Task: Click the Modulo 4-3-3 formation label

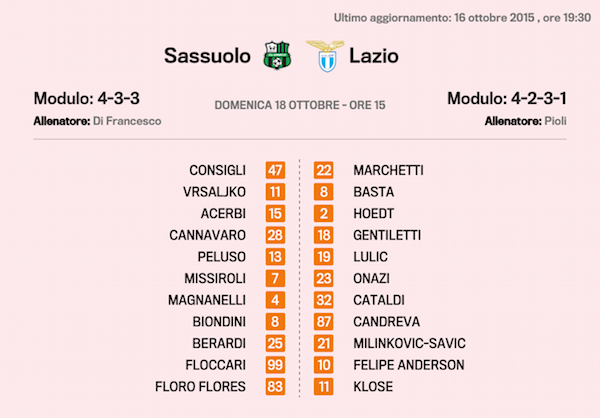Action: tap(87, 99)
